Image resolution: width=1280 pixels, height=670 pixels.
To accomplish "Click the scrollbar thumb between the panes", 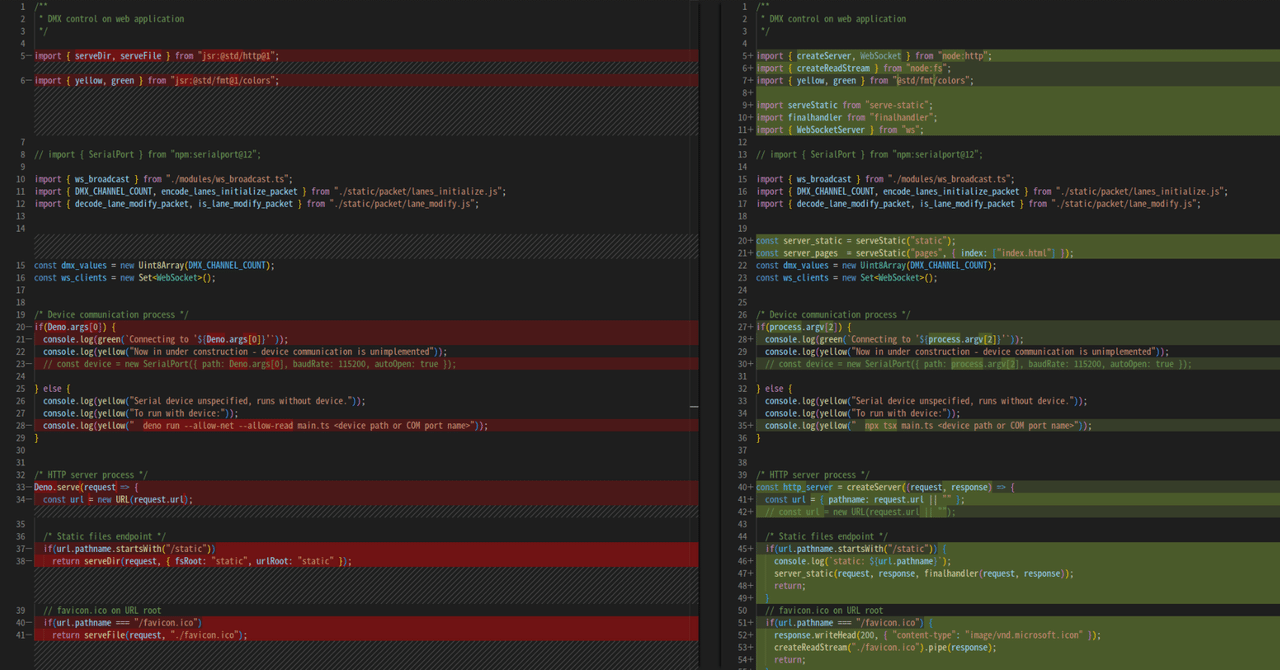I will click(x=694, y=405).
